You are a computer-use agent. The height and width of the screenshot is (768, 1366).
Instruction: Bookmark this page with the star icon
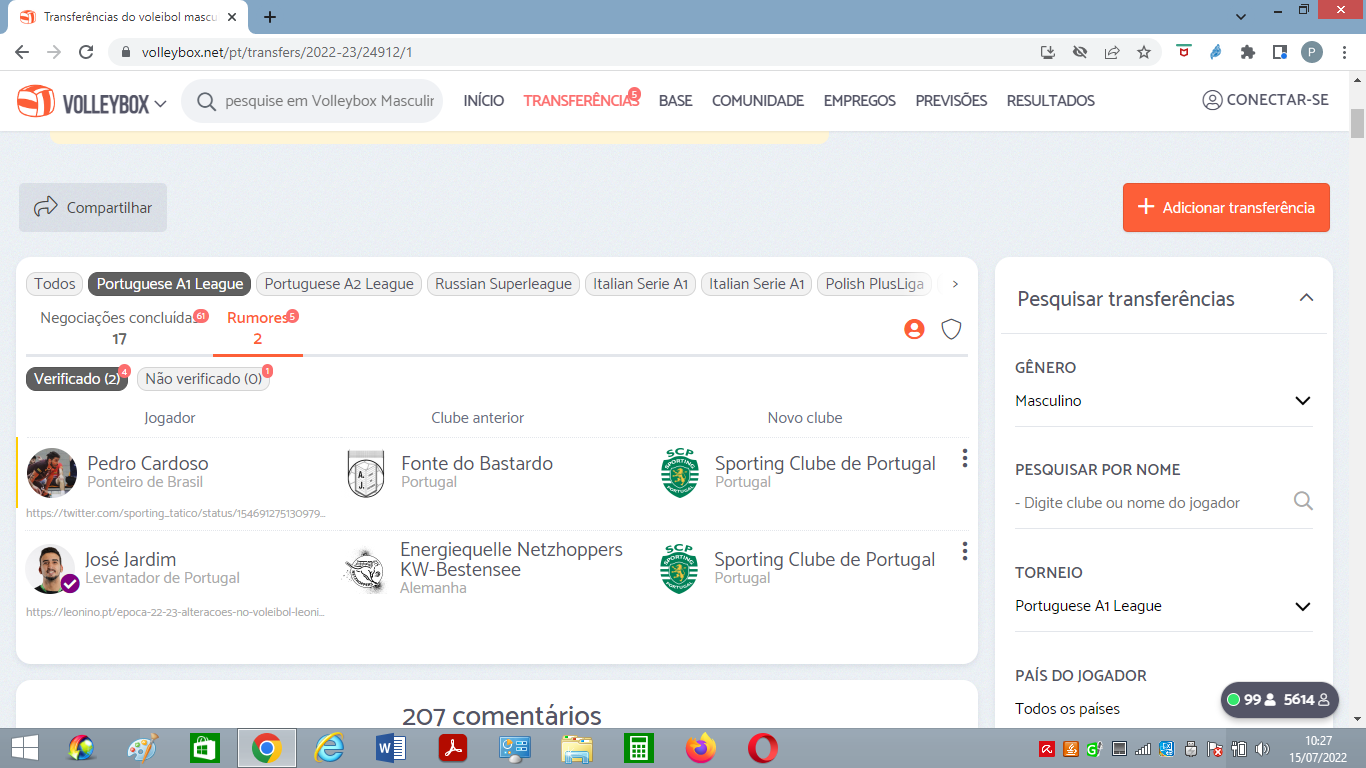1144,52
